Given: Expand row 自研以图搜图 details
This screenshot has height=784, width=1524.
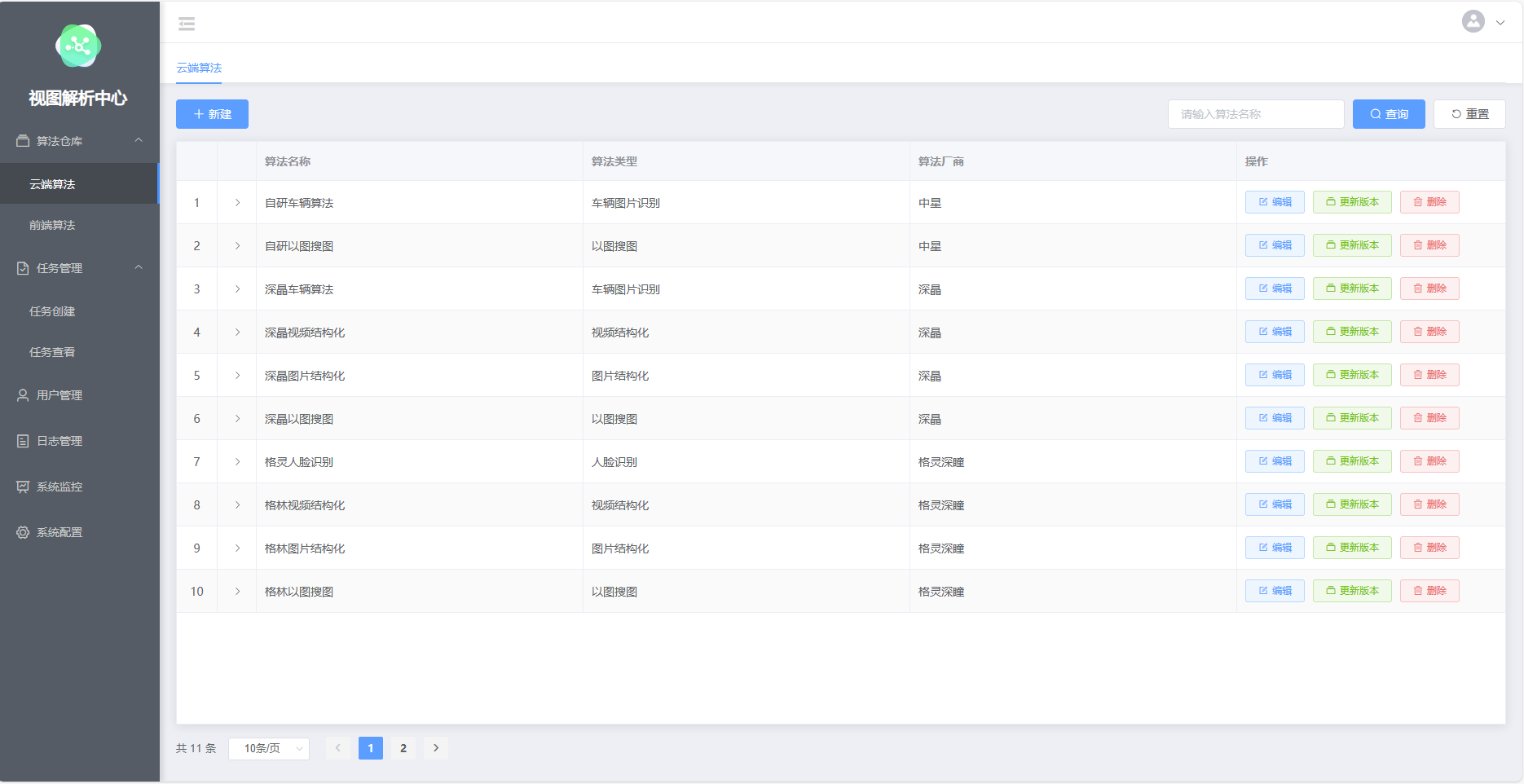Looking at the screenshot, I should coord(237,246).
